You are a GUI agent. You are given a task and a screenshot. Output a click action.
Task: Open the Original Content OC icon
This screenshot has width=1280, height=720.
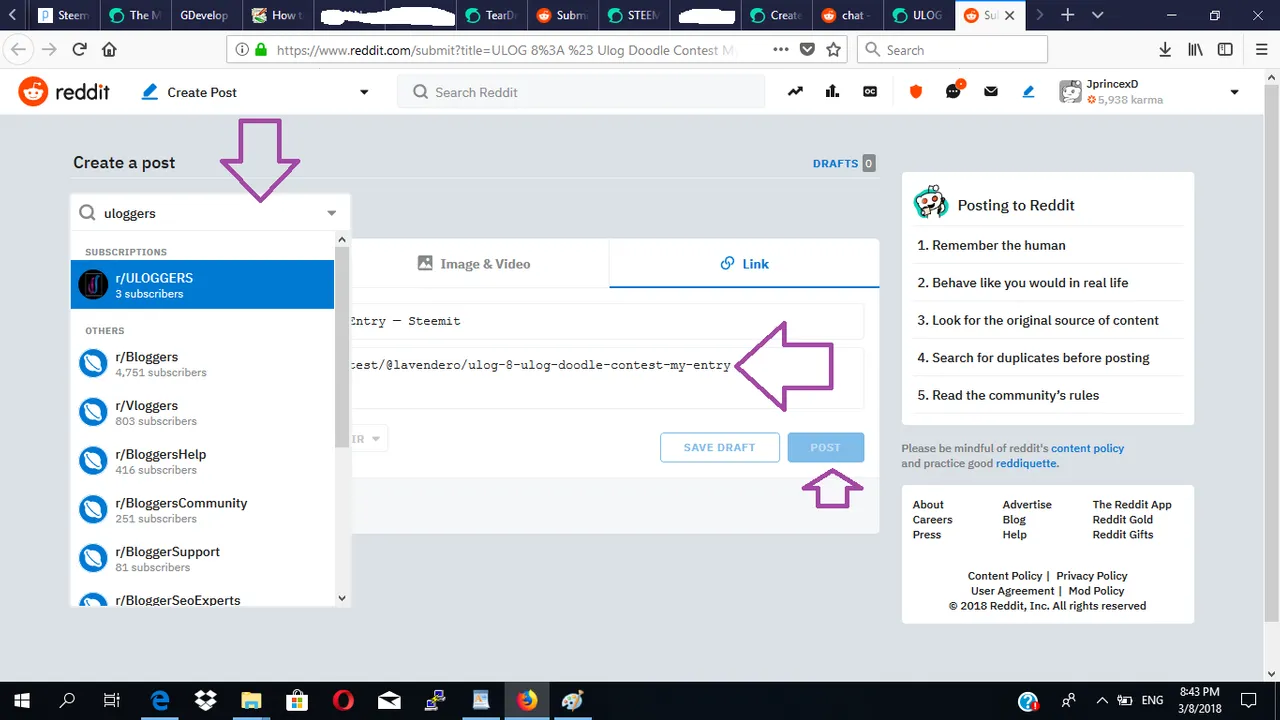[x=870, y=92]
